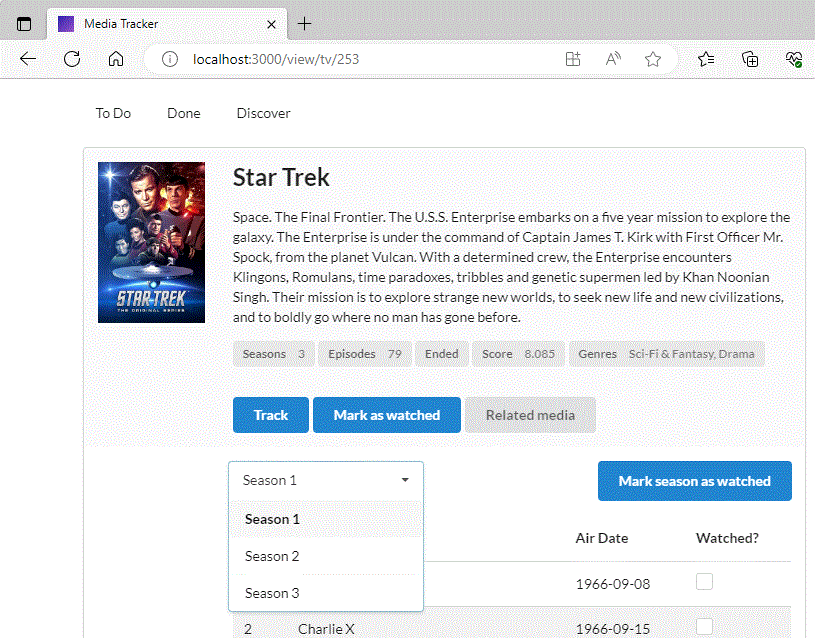Click the Episodes 79 info tag
815x638 pixels.
pyautogui.click(x=365, y=354)
